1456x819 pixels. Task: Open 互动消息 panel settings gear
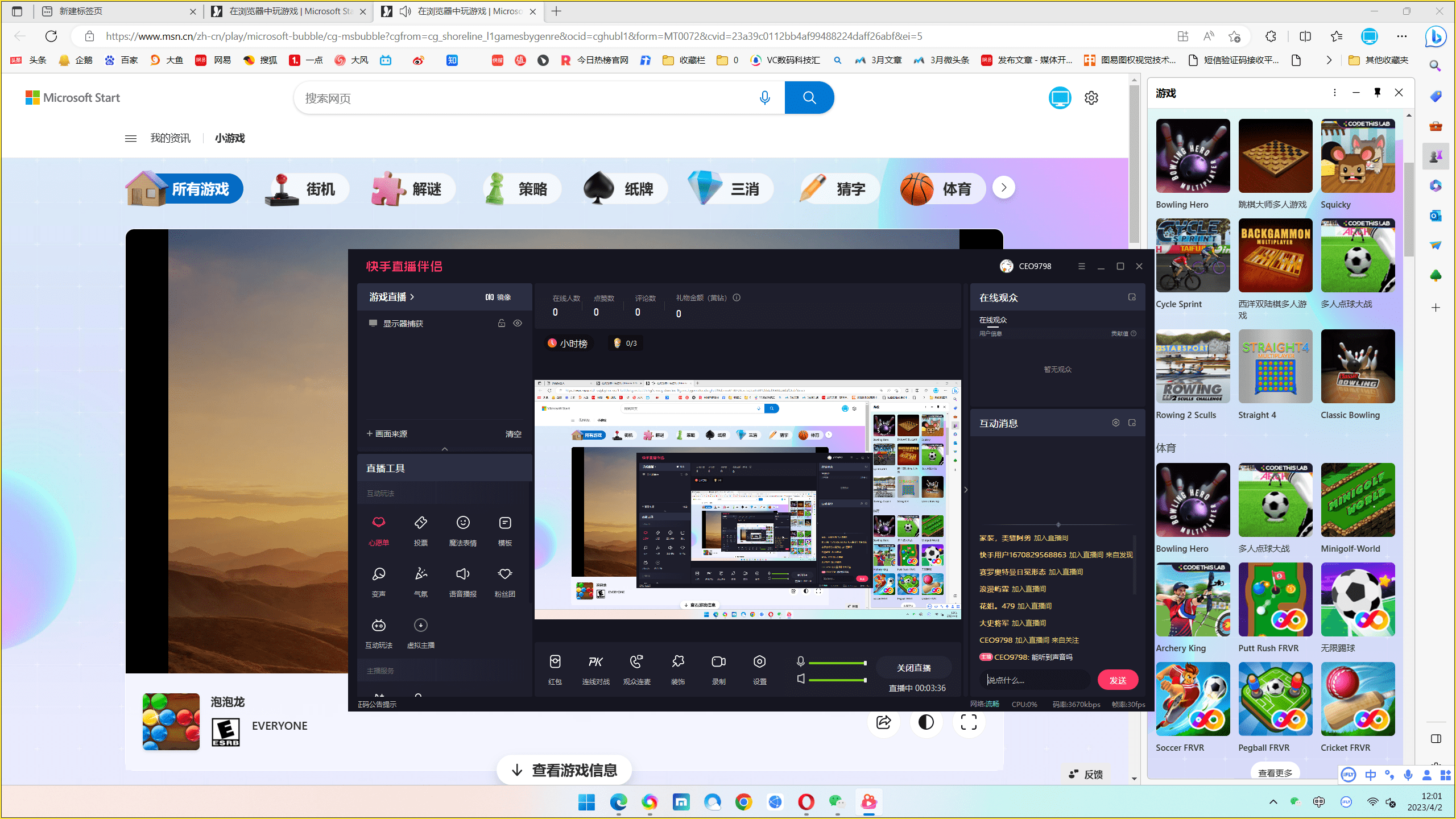(1116, 423)
